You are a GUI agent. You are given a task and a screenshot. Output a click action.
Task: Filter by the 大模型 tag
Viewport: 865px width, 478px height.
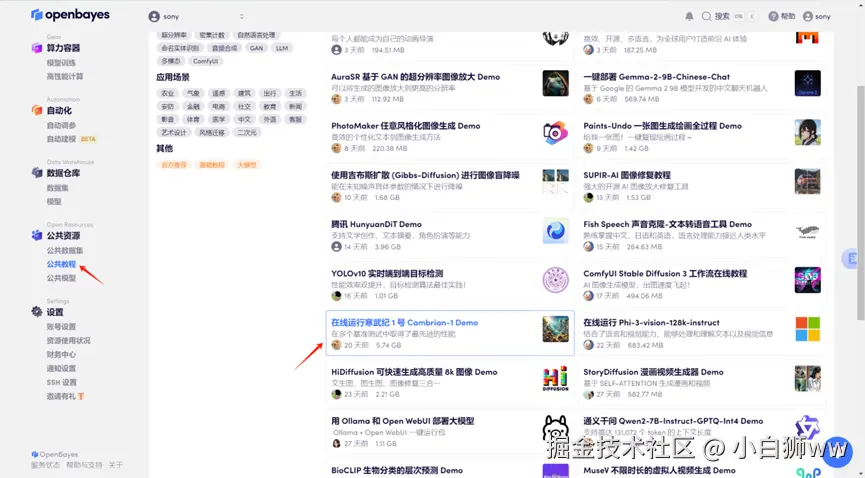click(247, 165)
